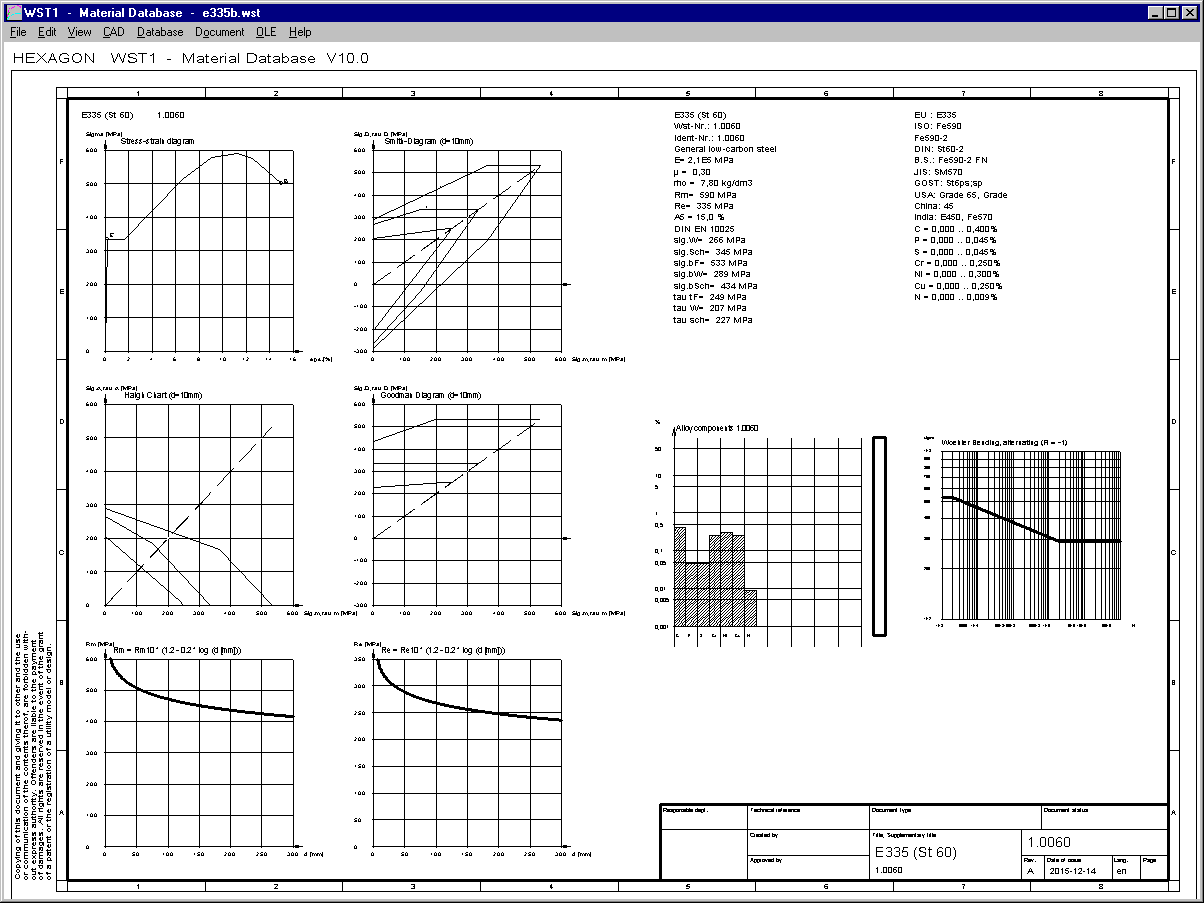Open the Help menu
The height and width of the screenshot is (903, 1204).
pos(300,32)
